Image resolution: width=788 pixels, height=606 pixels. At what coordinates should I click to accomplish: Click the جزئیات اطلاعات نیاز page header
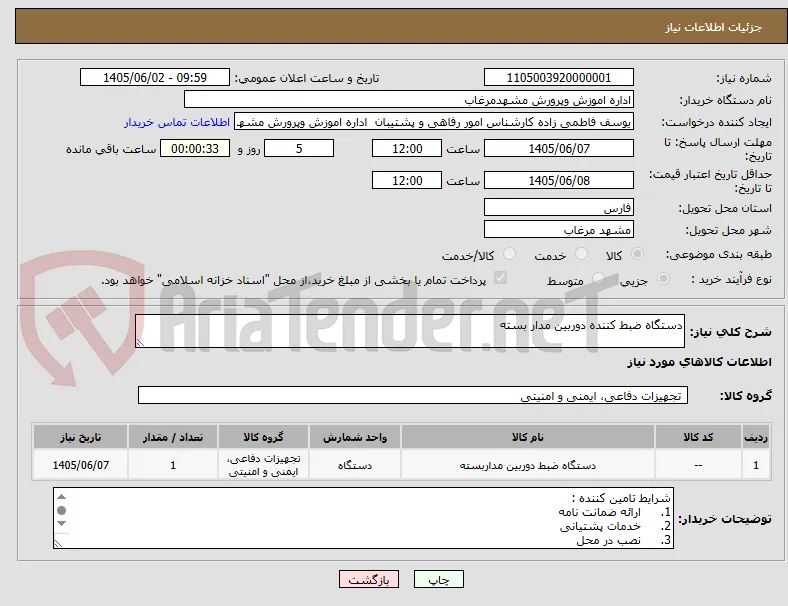click(x=714, y=27)
